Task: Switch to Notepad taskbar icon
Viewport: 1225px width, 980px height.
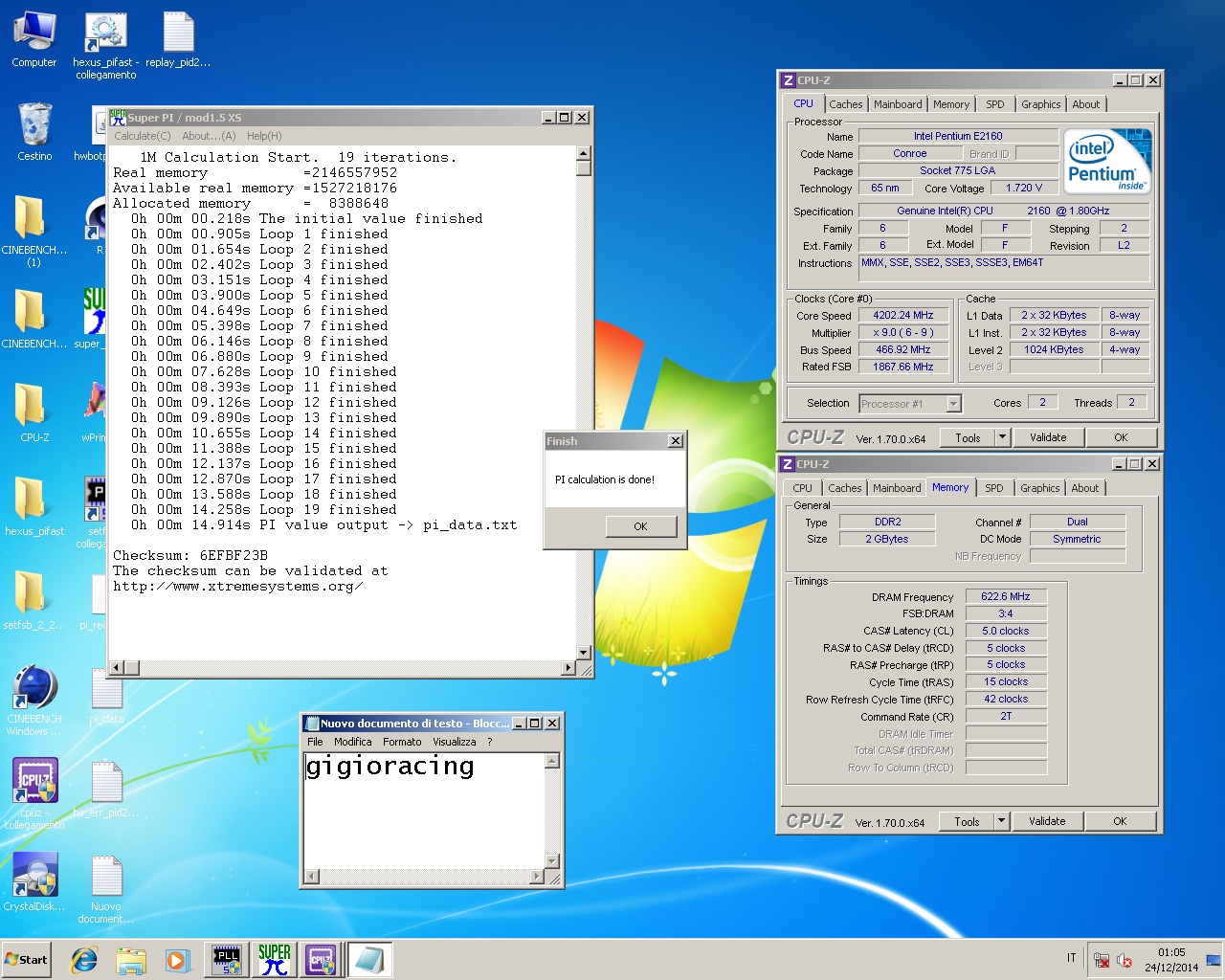Action: (x=368, y=960)
